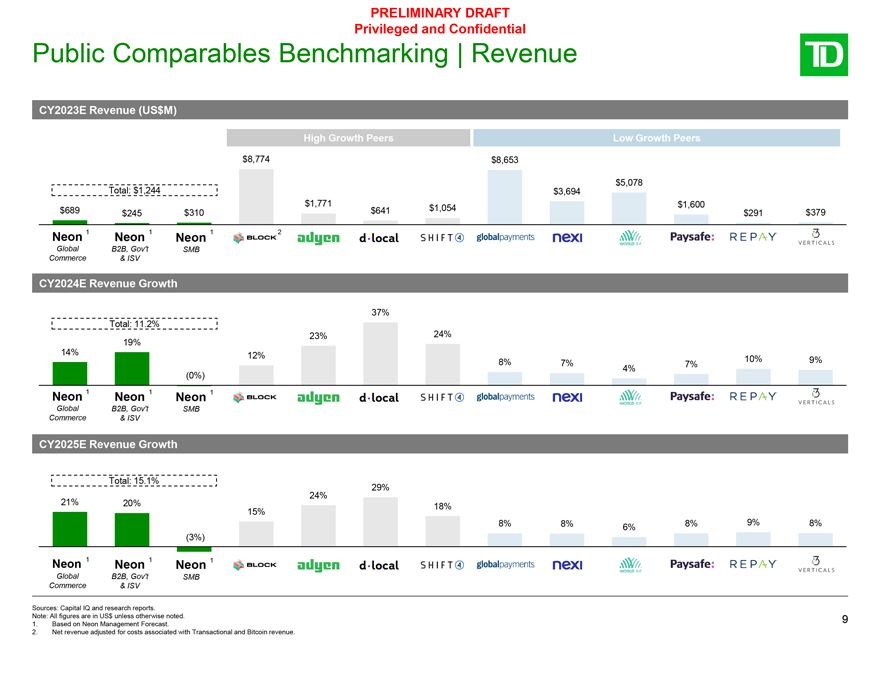
Task: Click the CY2024E Revenue Growth section header
Action: click(x=439, y=283)
